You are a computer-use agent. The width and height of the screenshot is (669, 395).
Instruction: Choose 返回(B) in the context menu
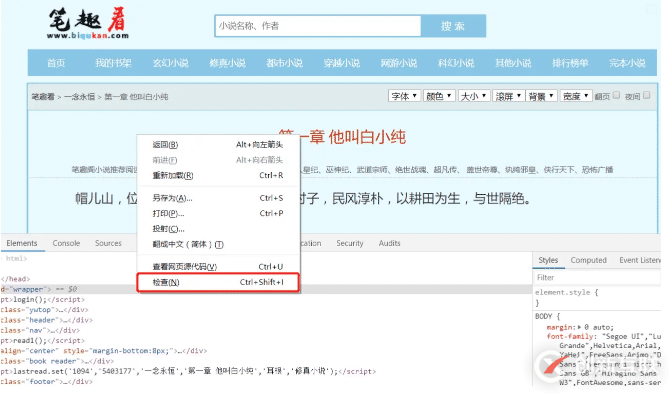coord(218,145)
